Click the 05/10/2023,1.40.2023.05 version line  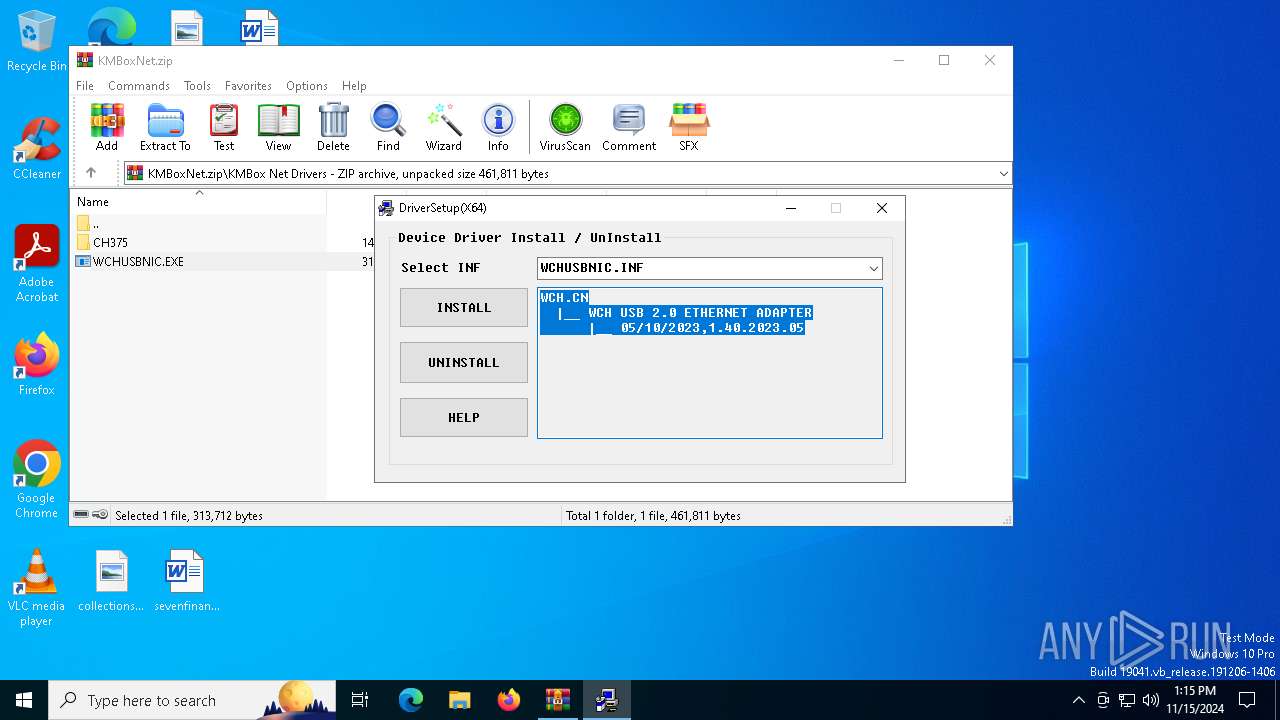click(712, 328)
